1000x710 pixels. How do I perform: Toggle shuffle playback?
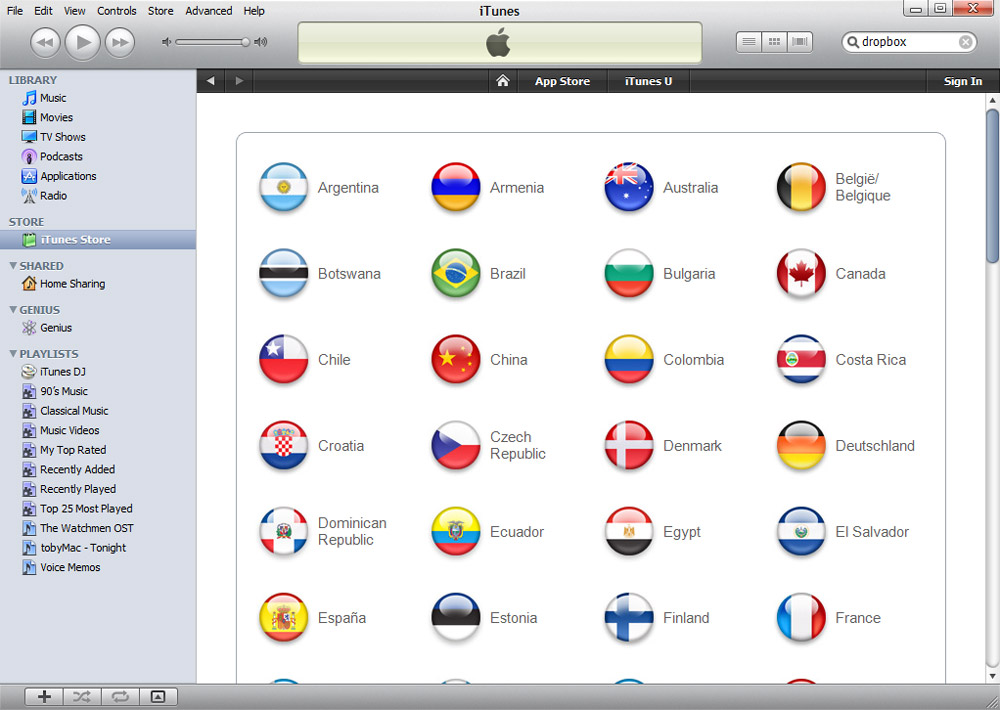coord(82,697)
